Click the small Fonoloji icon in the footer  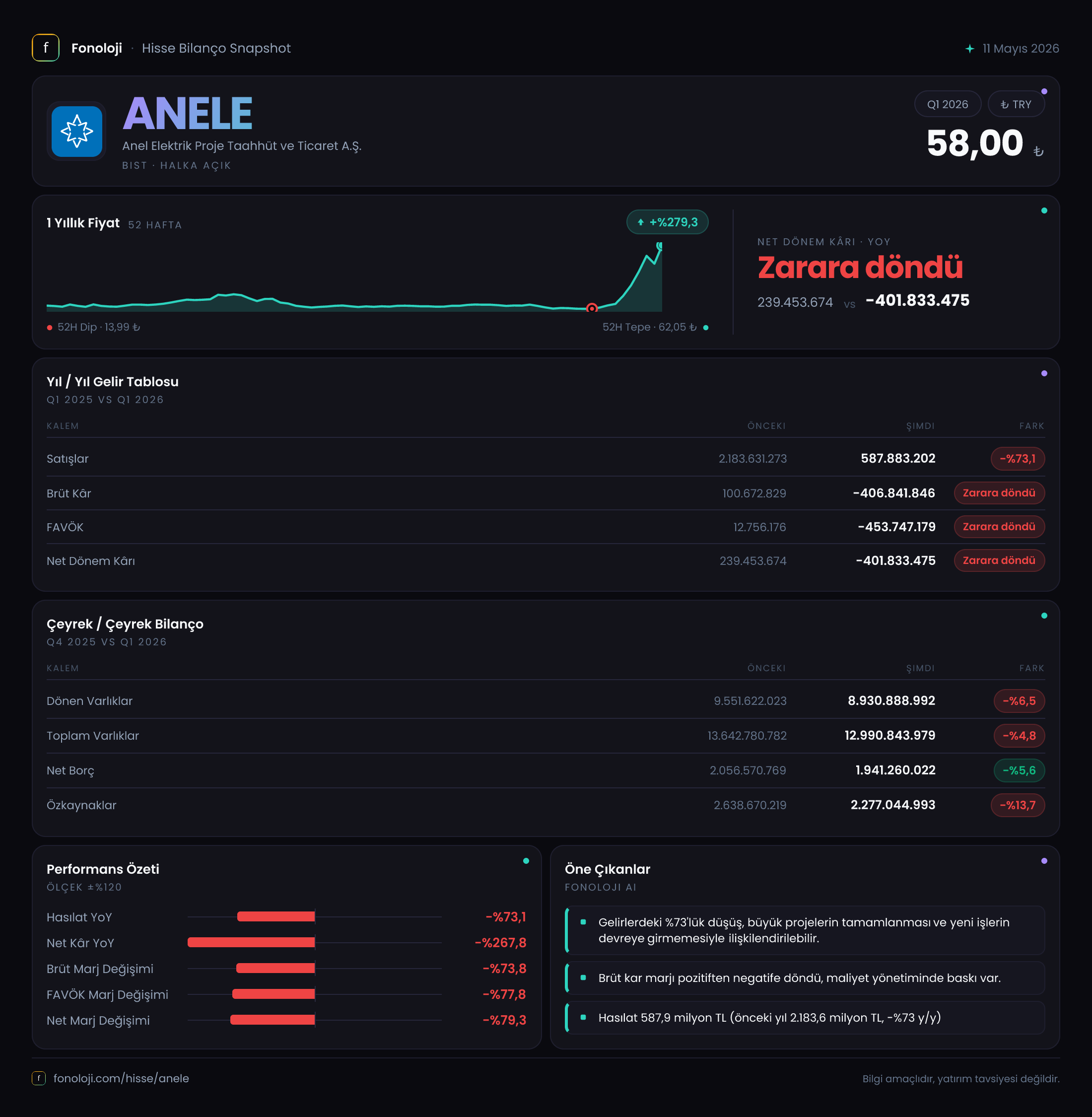tap(38, 1078)
